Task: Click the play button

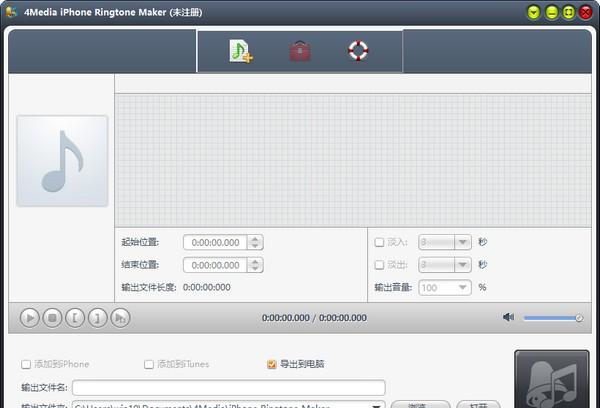Action: pos(30,318)
